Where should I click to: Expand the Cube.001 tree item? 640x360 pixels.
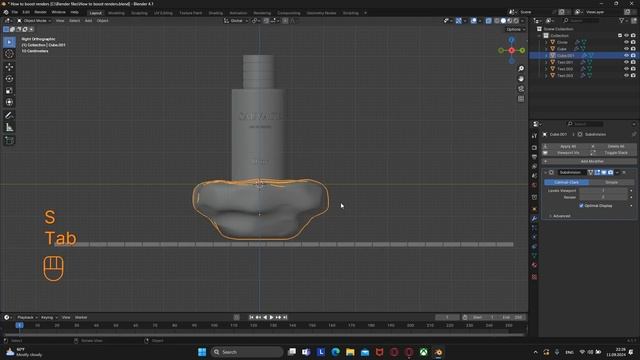tap(546, 56)
